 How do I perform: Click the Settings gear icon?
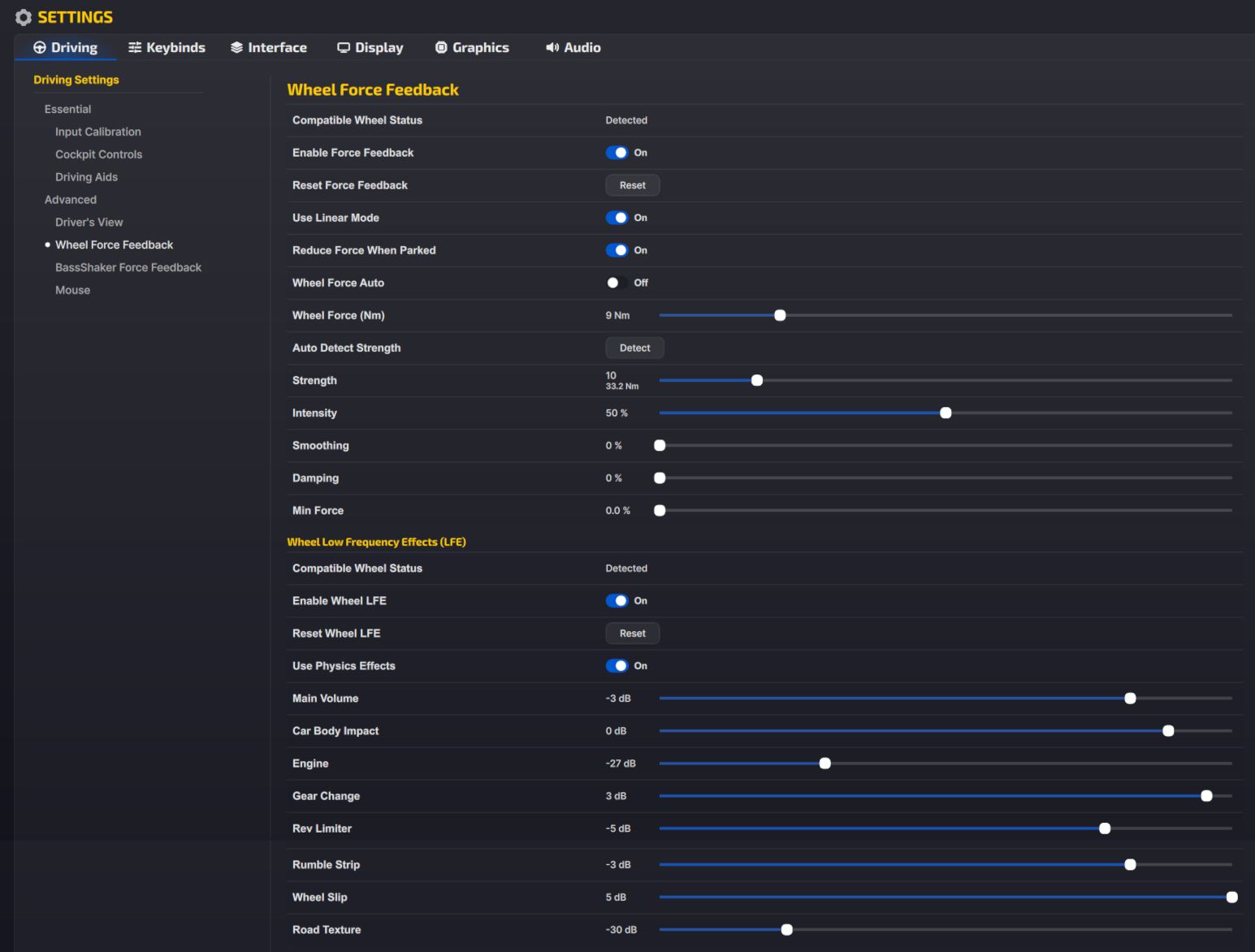pos(24,17)
